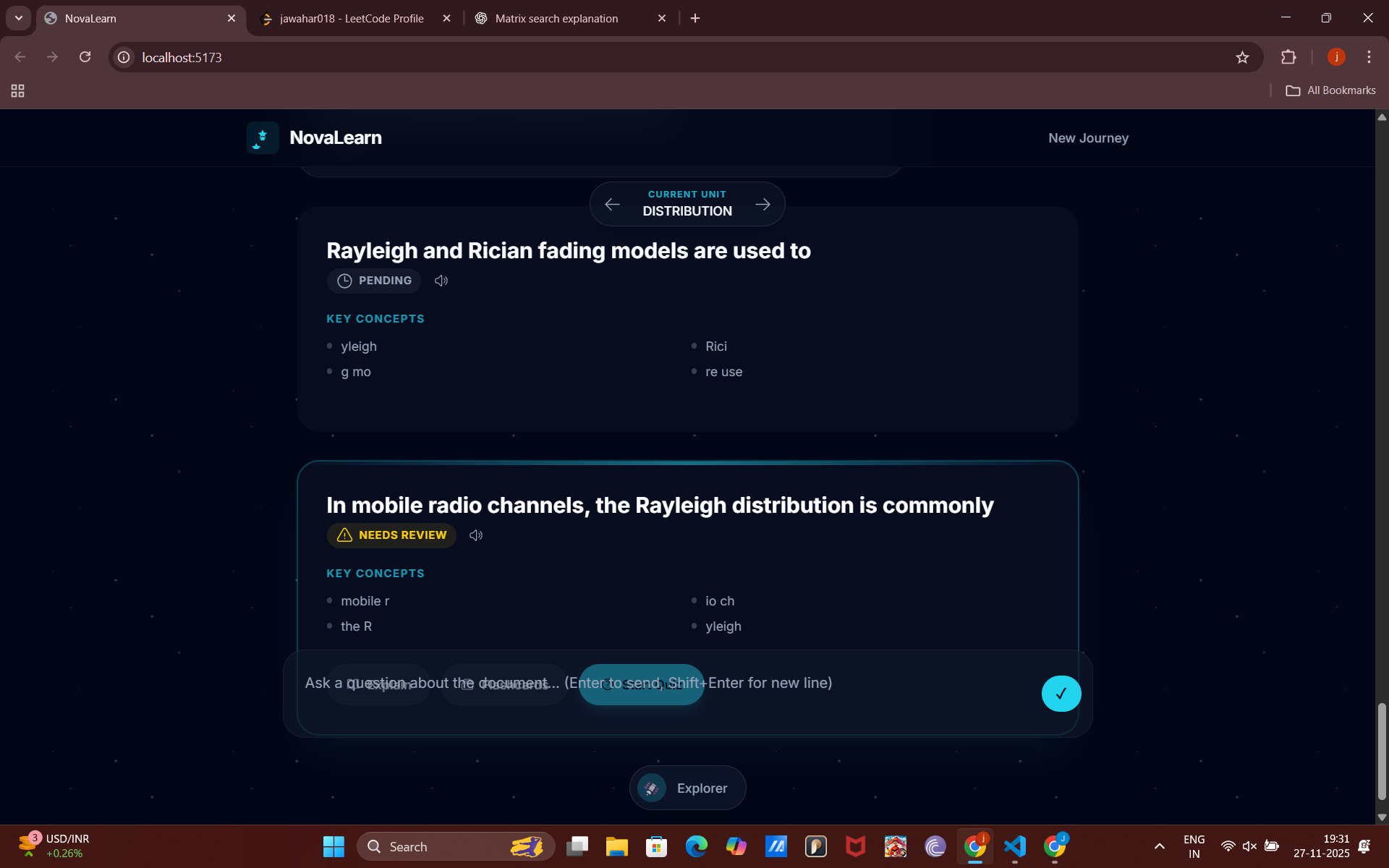
Task: Click the NovaLearn logo icon
Action: coord(263,137)
